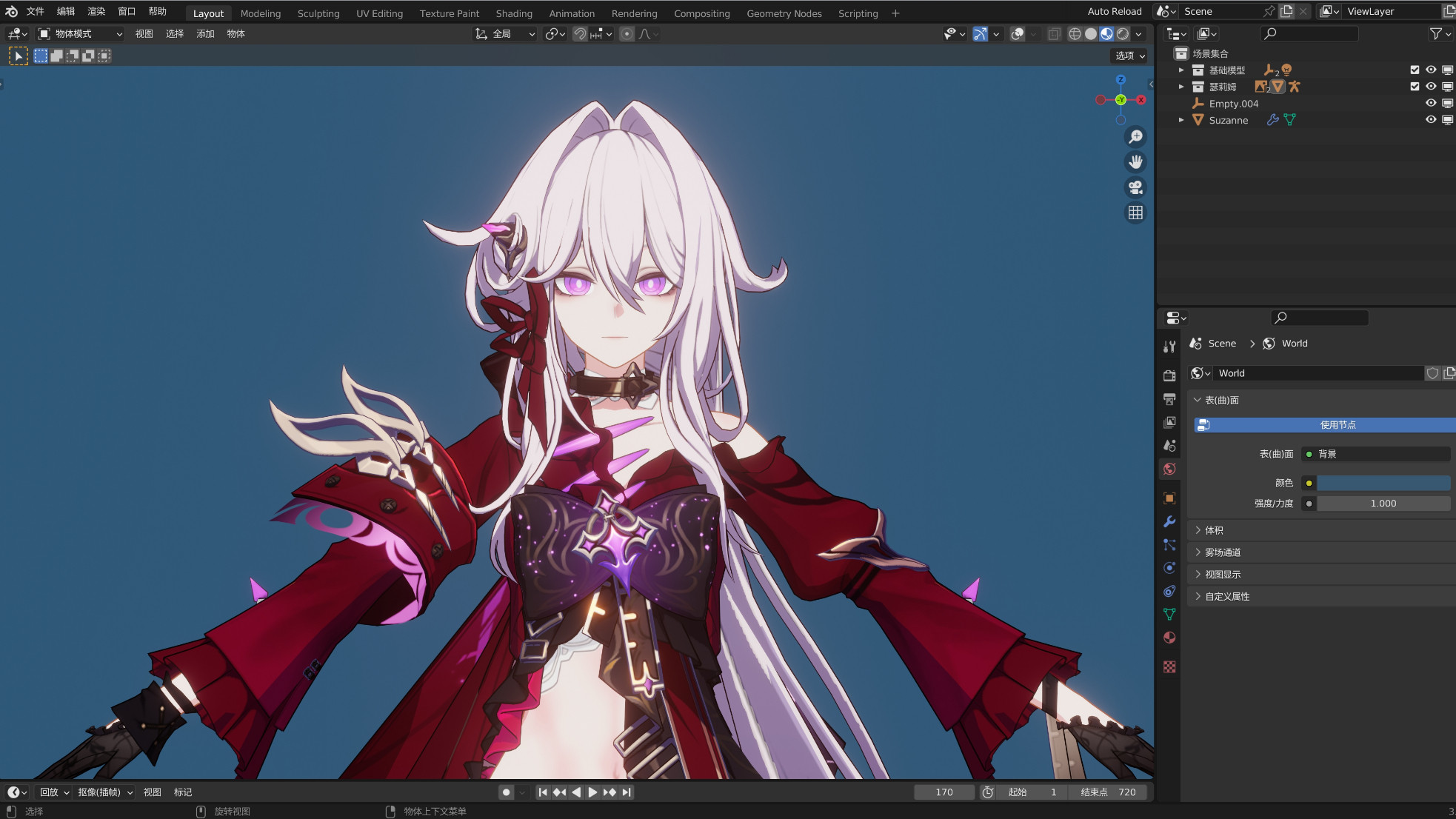Open the Material properties tab icon
This screenshot has width=1456, height=819.
1169,638
